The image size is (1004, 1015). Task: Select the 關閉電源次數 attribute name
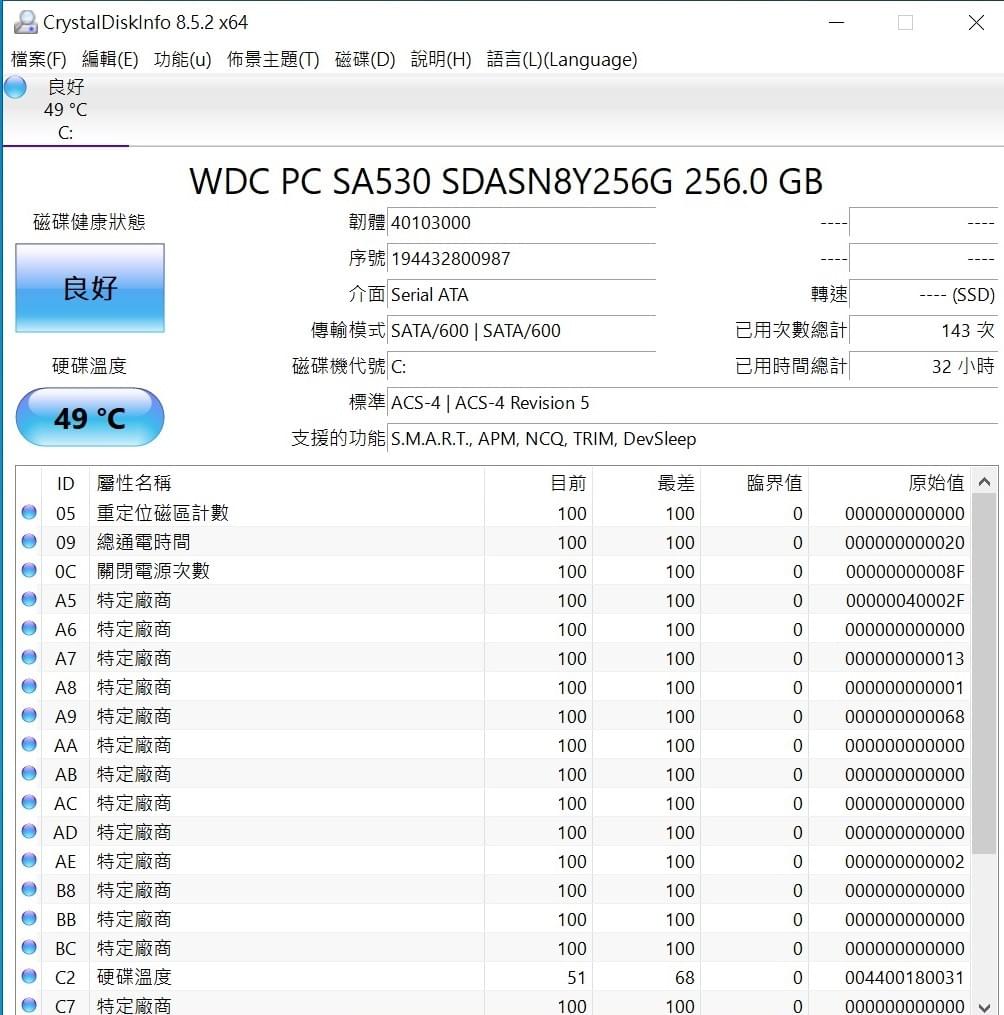click(x=153, y=572)
